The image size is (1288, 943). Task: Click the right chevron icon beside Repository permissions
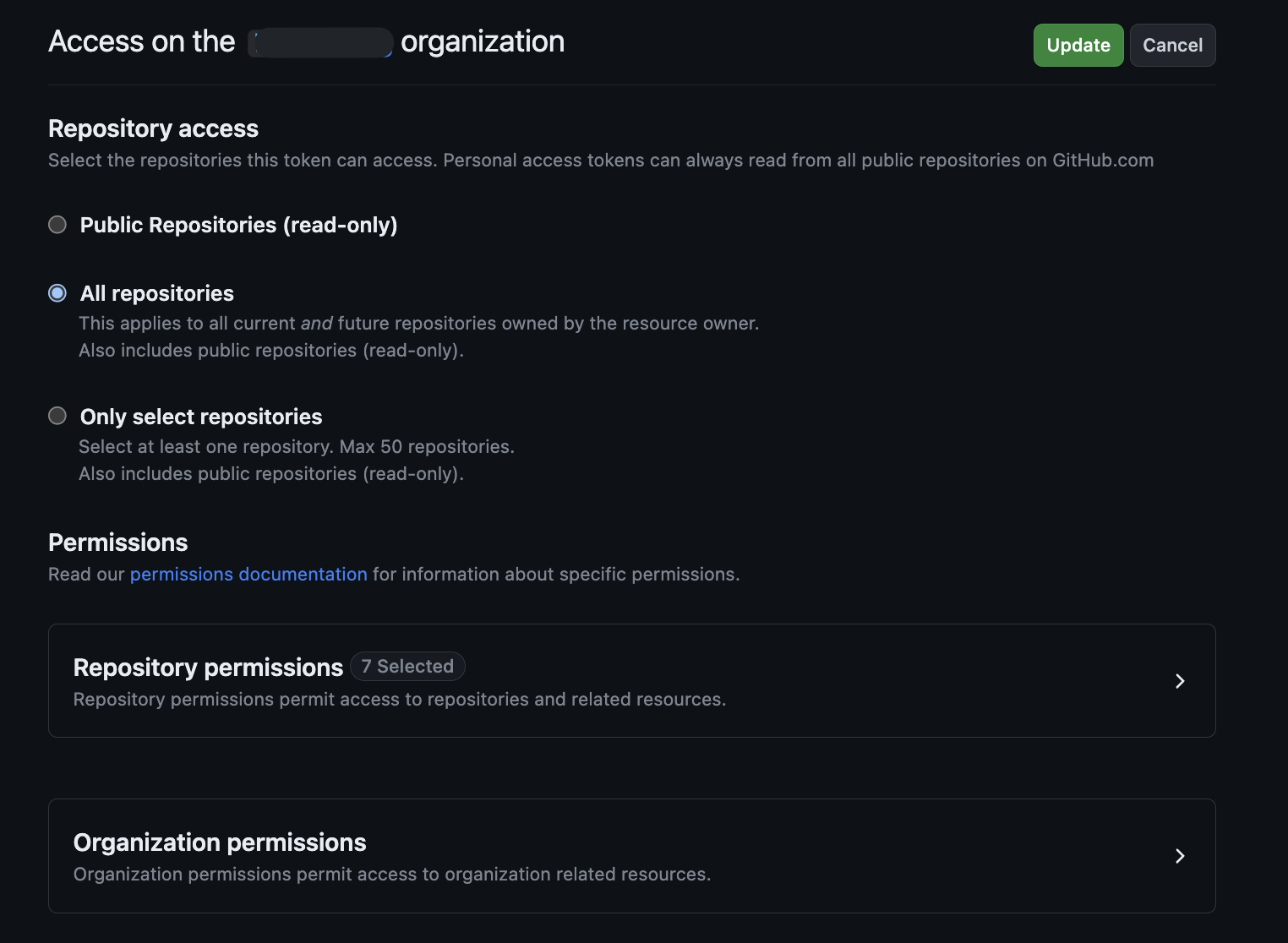tap(1180, 681)
